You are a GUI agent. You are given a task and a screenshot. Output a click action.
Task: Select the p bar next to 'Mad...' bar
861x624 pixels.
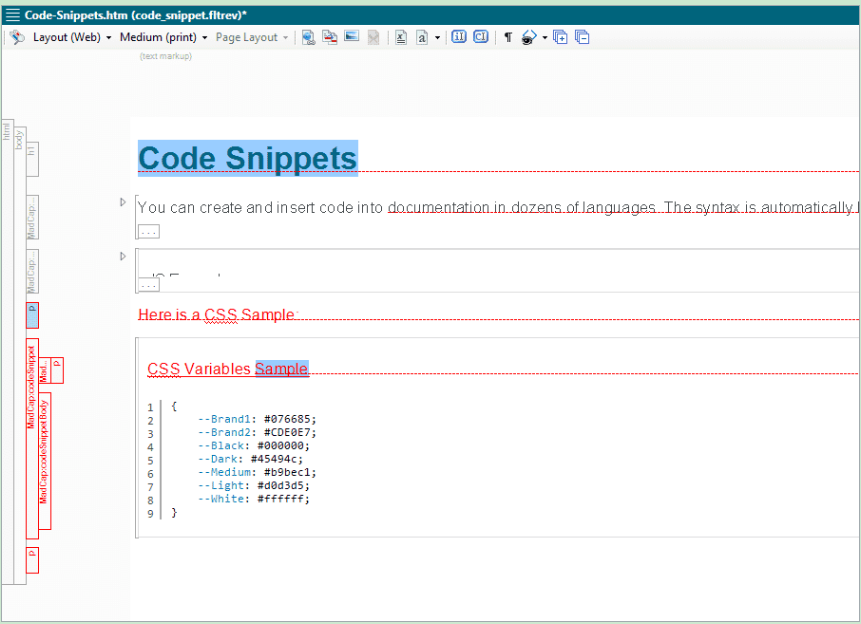tap(57, 371)
